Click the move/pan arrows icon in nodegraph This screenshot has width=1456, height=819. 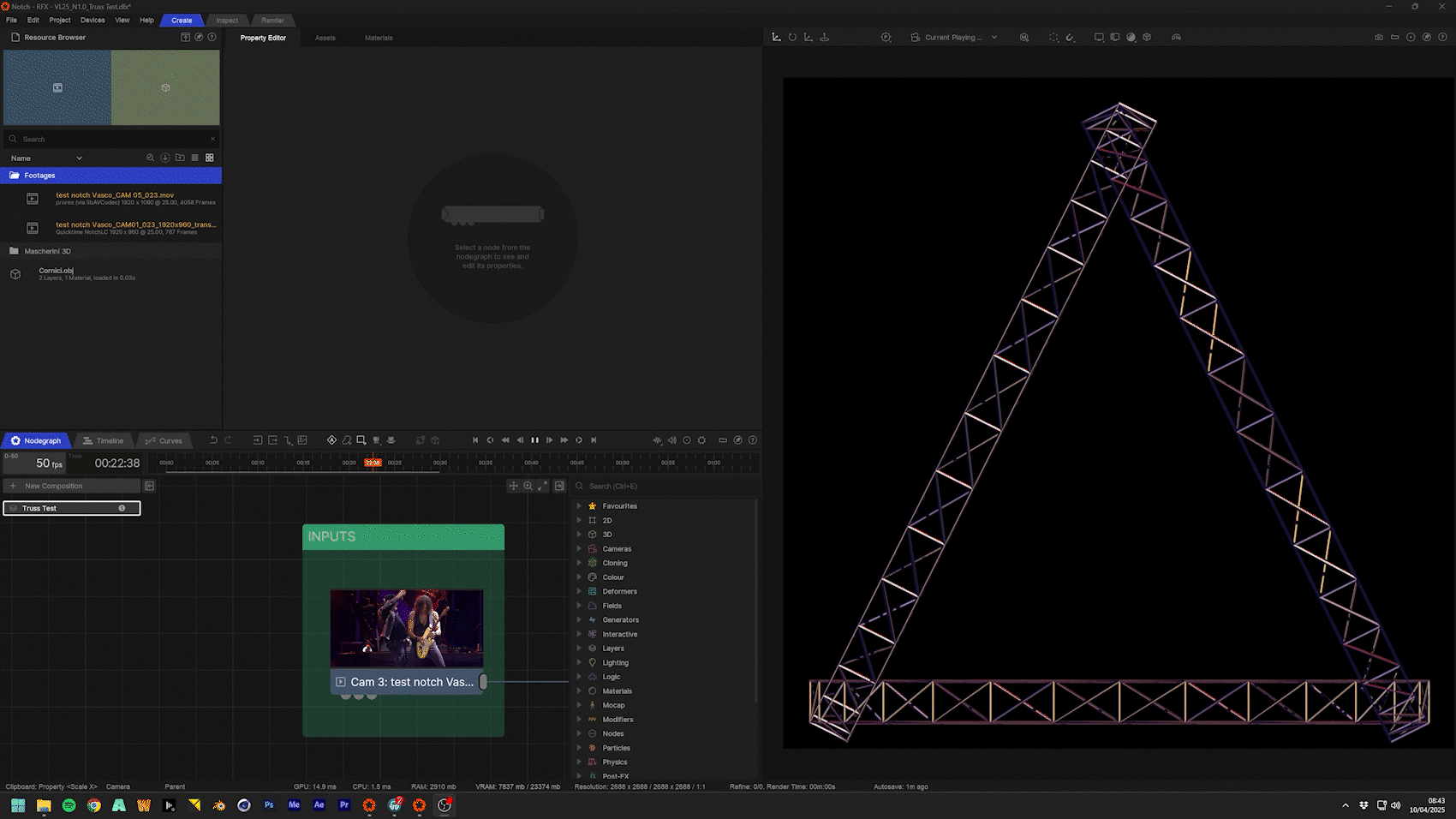coord(513,486)
